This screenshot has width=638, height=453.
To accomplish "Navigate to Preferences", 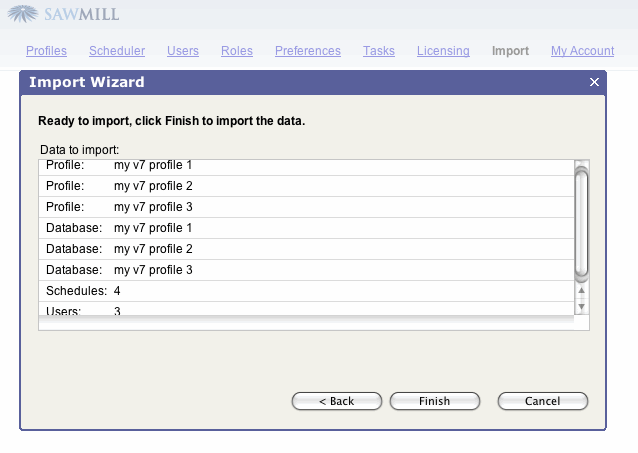I will (x=308, y=51).
